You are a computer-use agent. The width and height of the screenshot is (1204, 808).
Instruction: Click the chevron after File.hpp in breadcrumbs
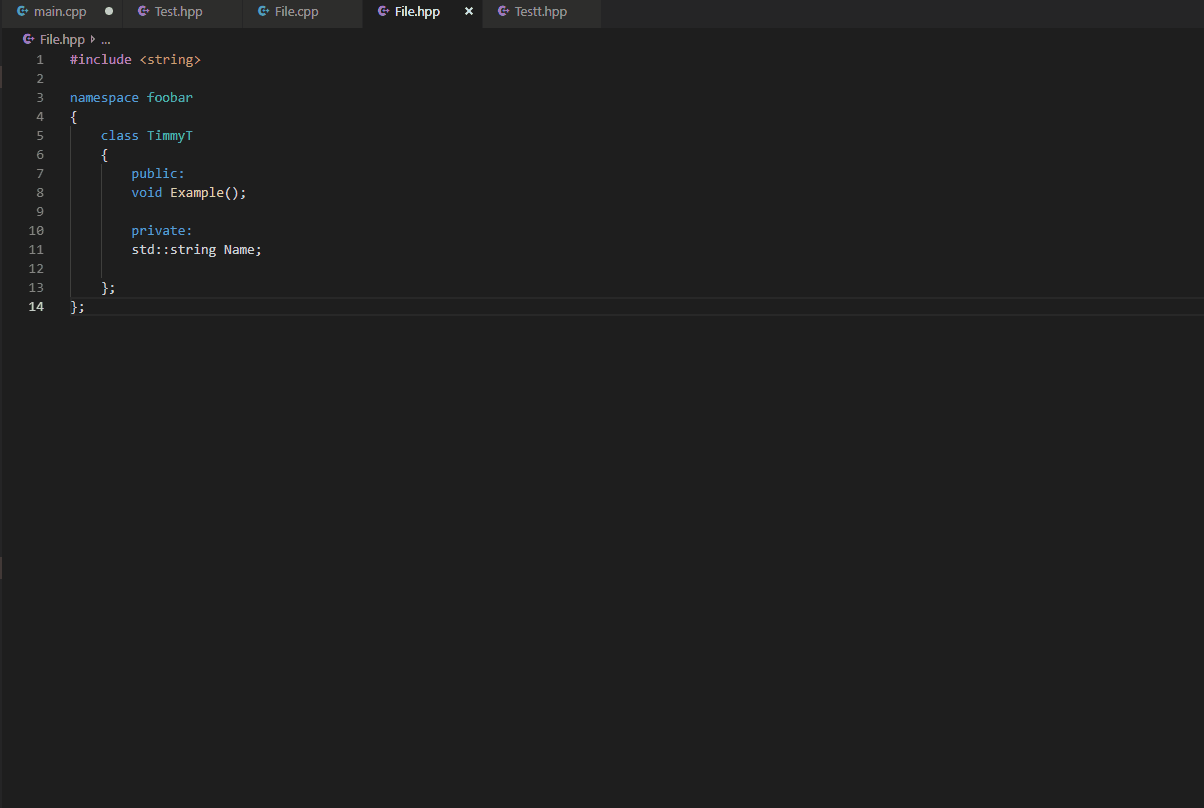click(x=92, y=39)
